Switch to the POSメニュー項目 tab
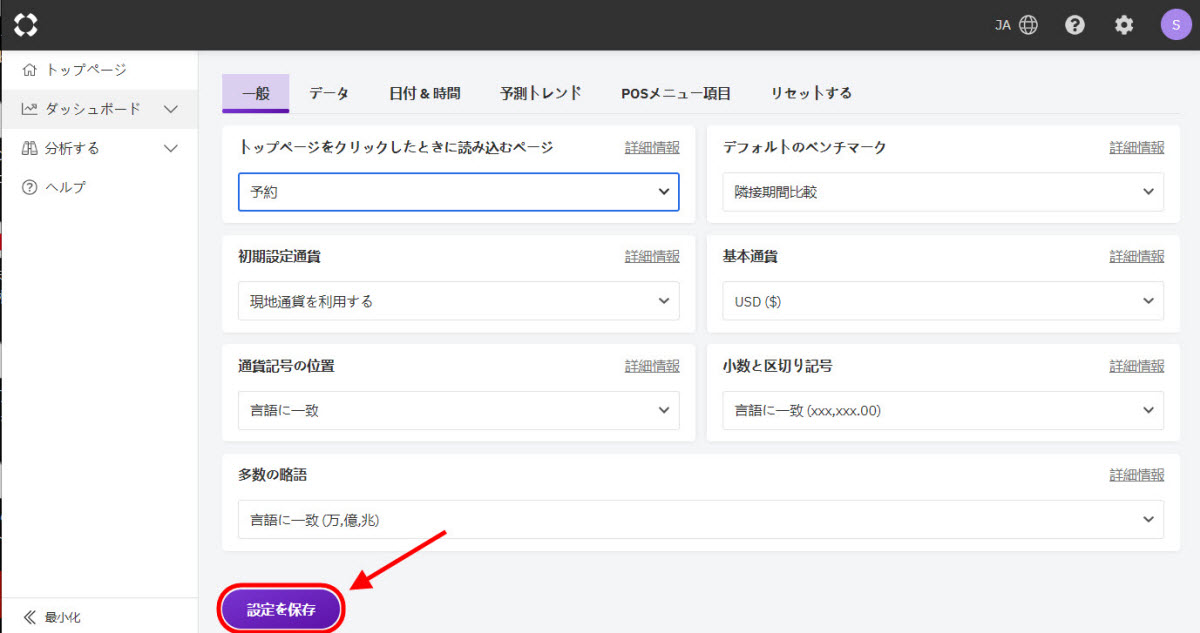1200x633 pixels. [x=676, y=93]
